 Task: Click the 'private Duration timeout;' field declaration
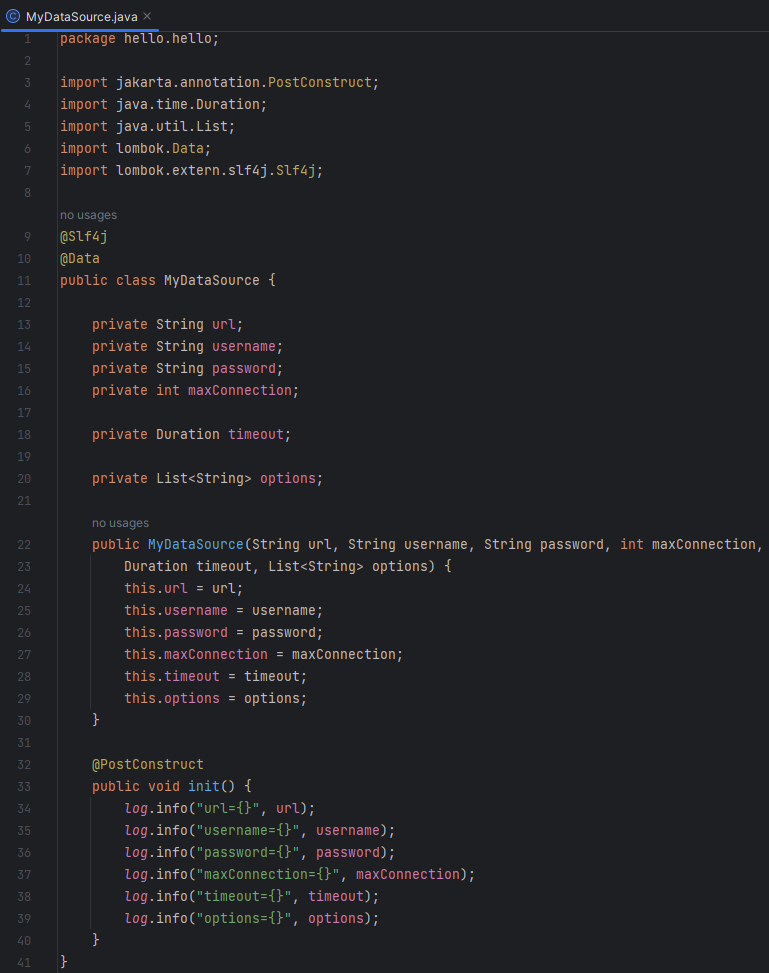[191, 434]
